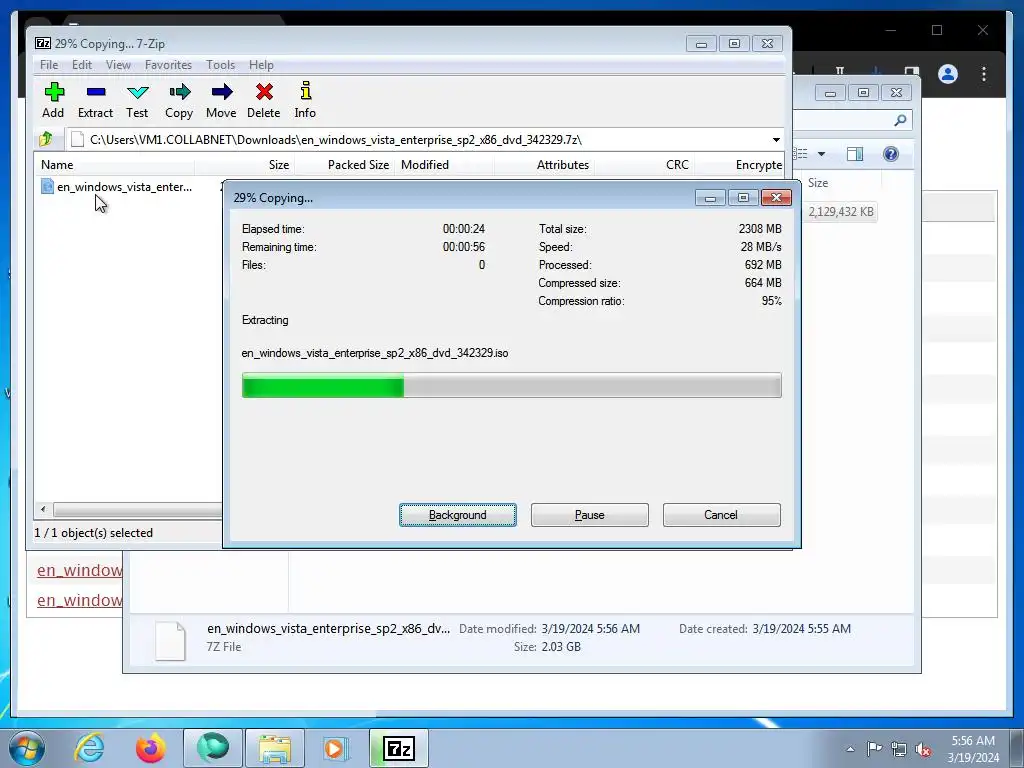Sort by CRC column header

[645, 165]
